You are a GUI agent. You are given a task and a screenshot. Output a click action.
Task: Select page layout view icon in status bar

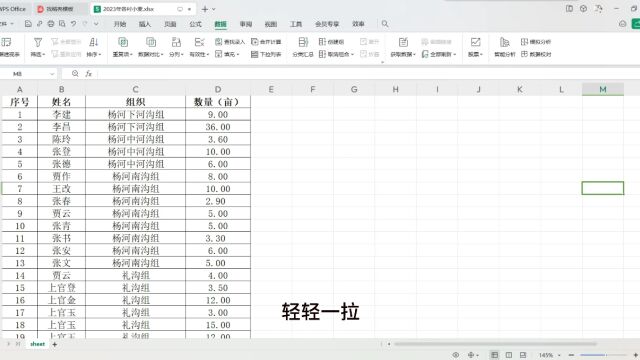[509, 355]
